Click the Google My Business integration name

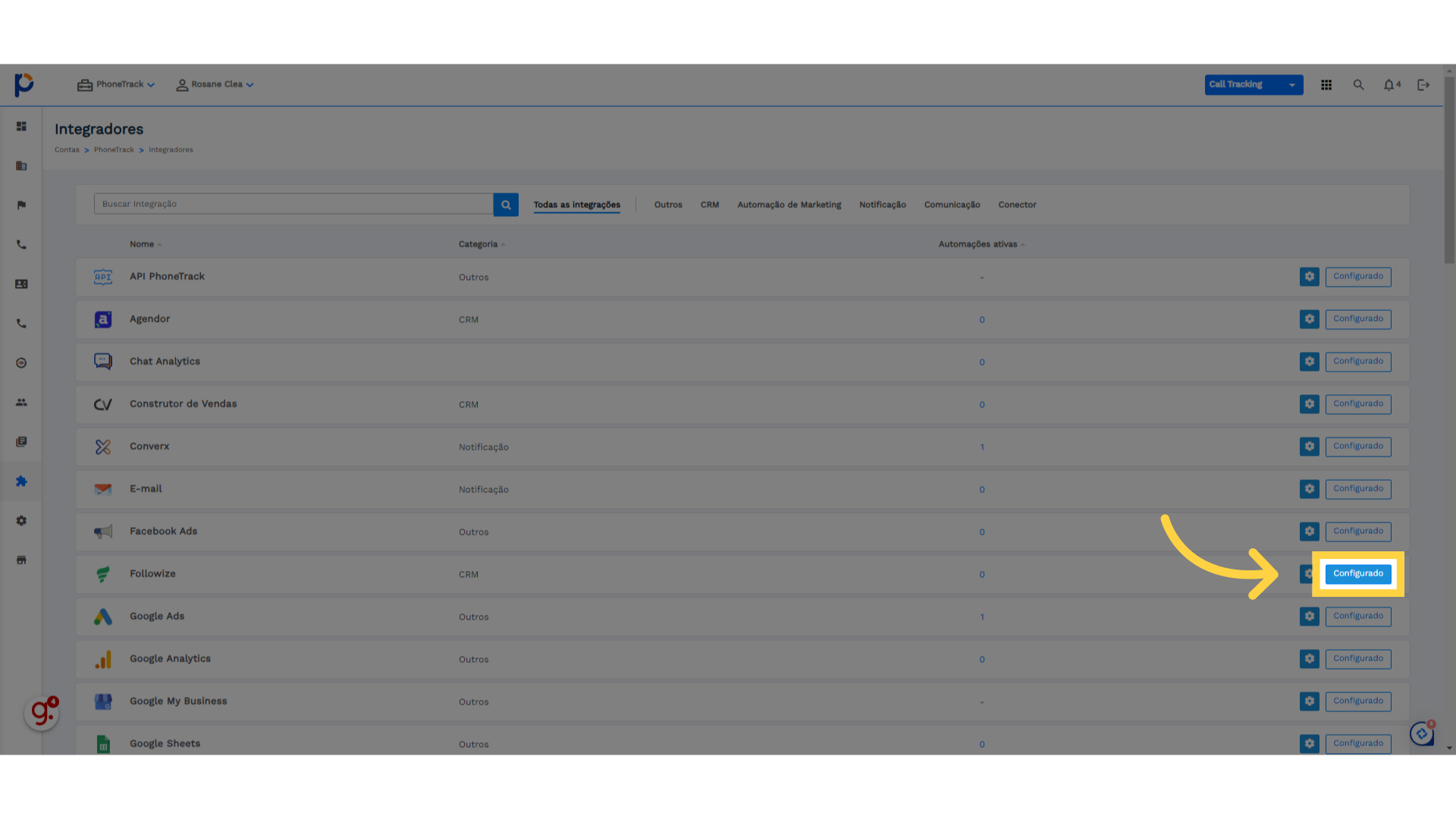coord(178,701)
